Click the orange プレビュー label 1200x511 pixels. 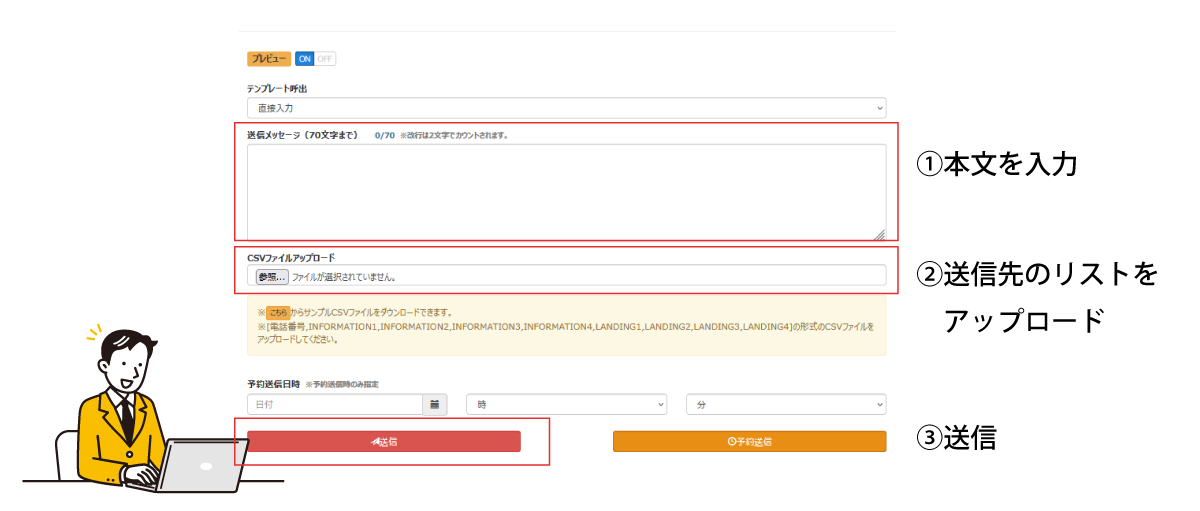point(269,59)
